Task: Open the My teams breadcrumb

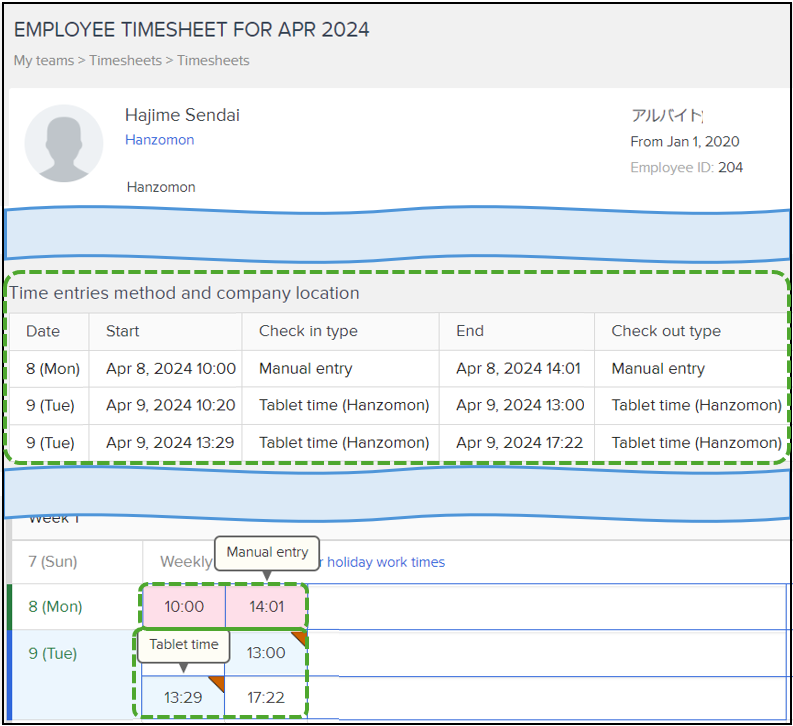Action: [x=44, y=61]
